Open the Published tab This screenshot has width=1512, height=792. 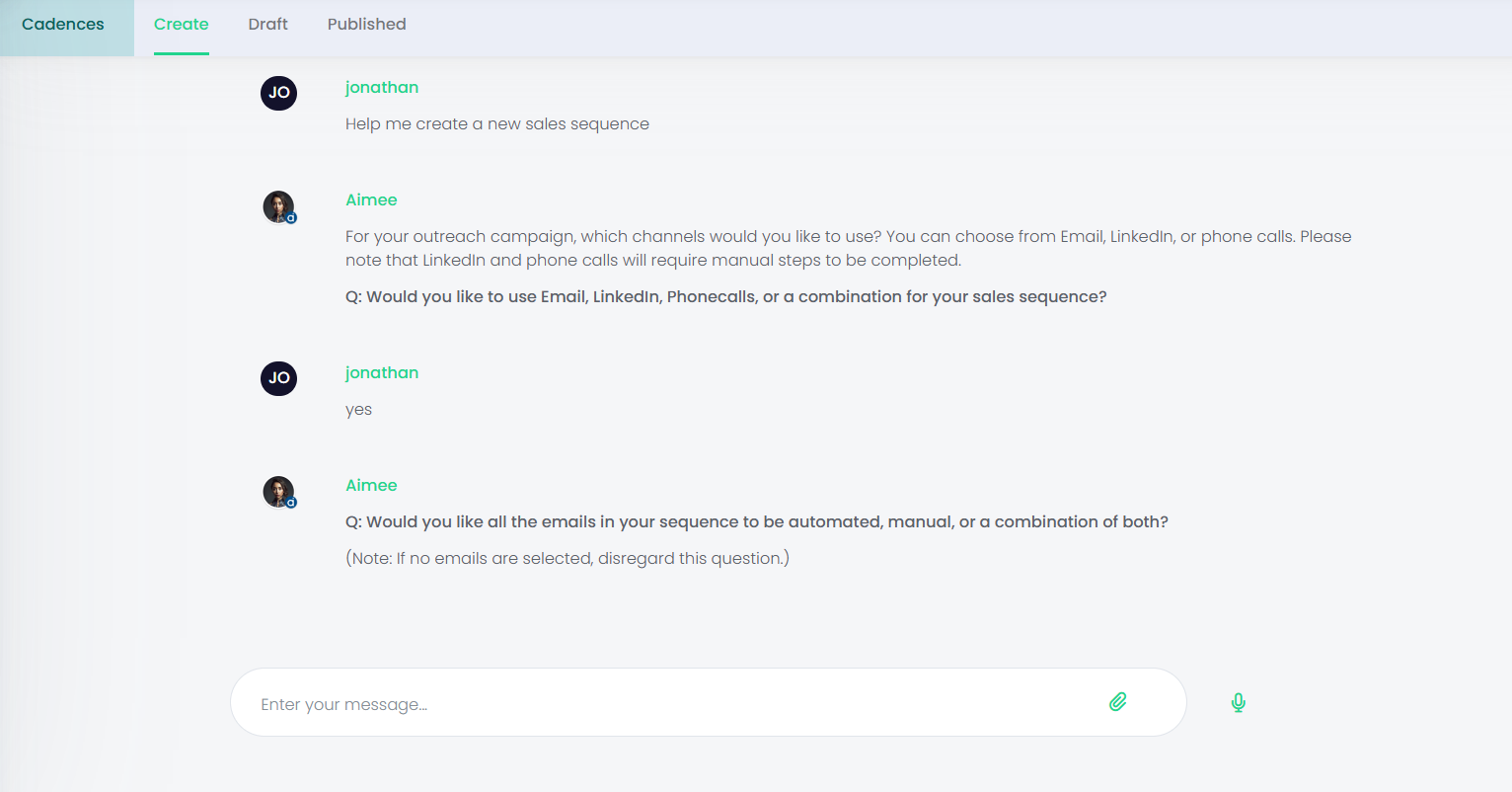(x=367, y=25)
